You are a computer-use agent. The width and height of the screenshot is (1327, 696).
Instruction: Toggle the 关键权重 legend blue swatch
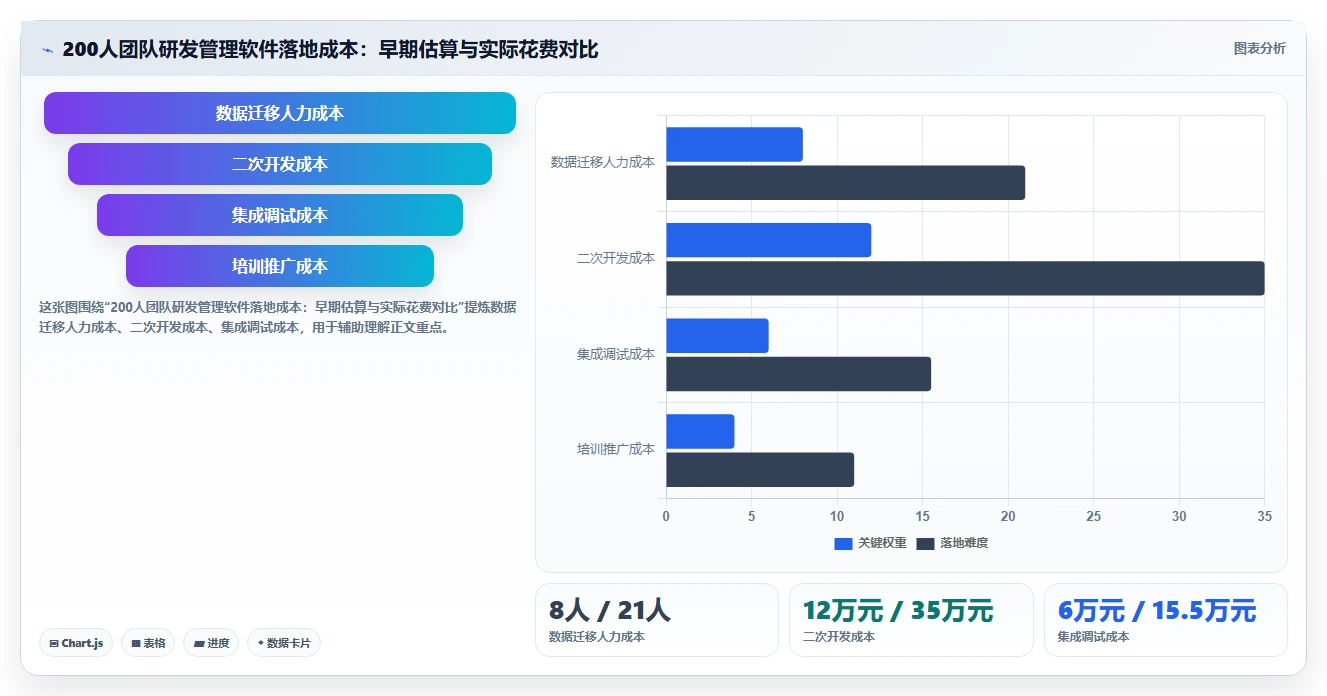(843, 543)
